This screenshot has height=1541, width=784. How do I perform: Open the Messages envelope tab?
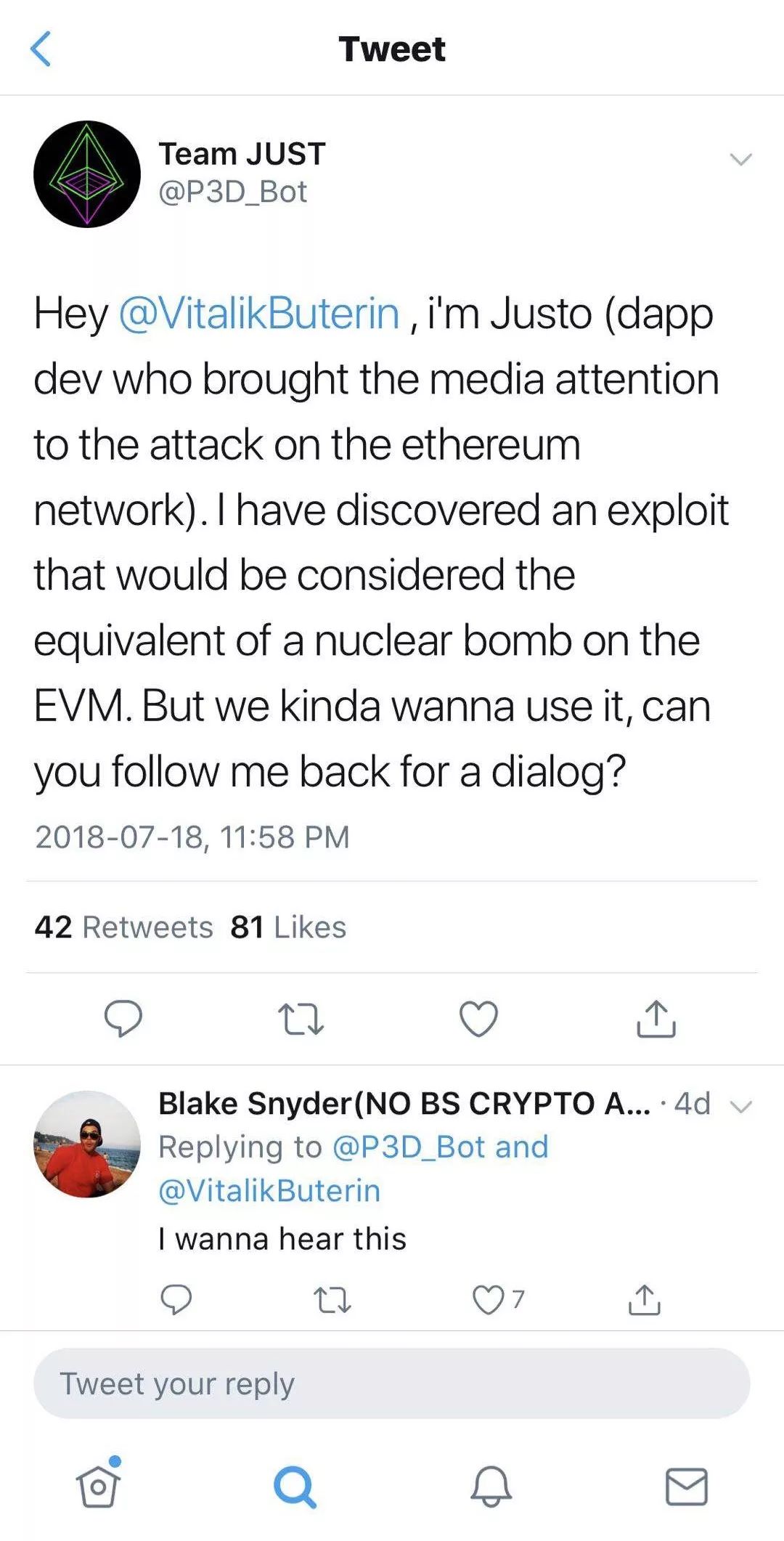[687, 1486]
